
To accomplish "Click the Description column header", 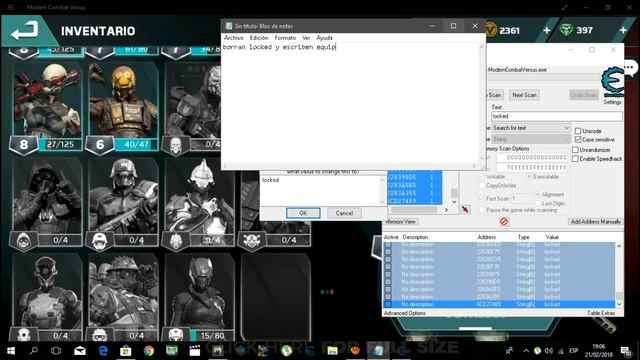I will coord(415,237).
